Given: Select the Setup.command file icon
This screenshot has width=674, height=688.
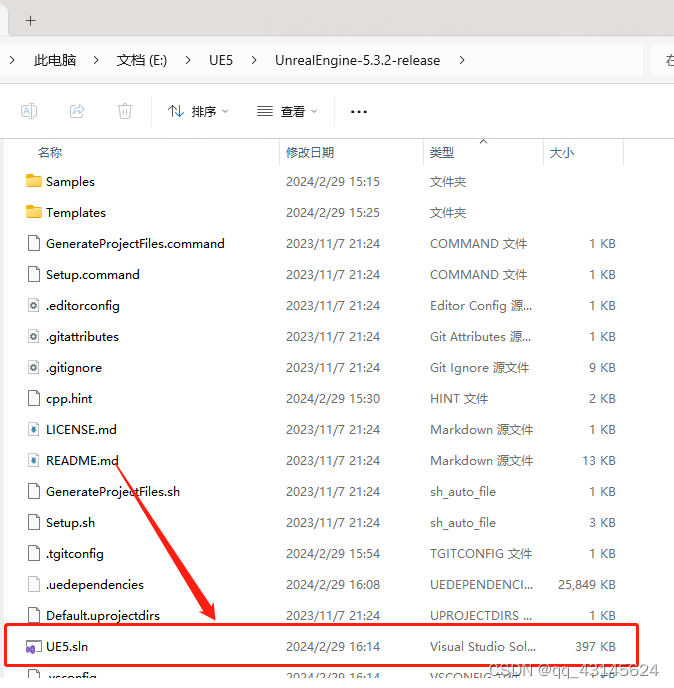Looking at the screenshot, I should [x=34, y=274].
